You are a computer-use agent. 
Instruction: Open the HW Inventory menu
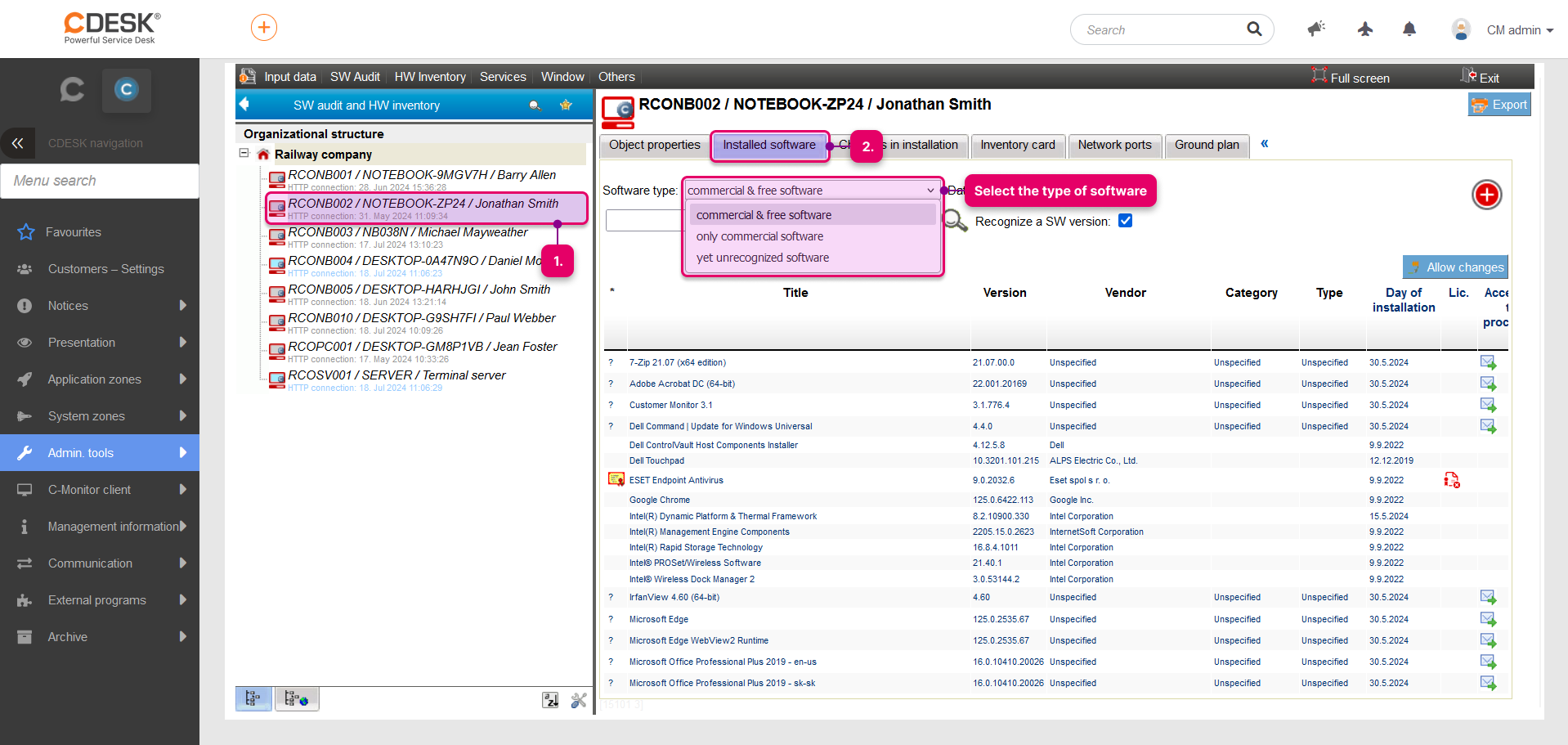(430, 77)
